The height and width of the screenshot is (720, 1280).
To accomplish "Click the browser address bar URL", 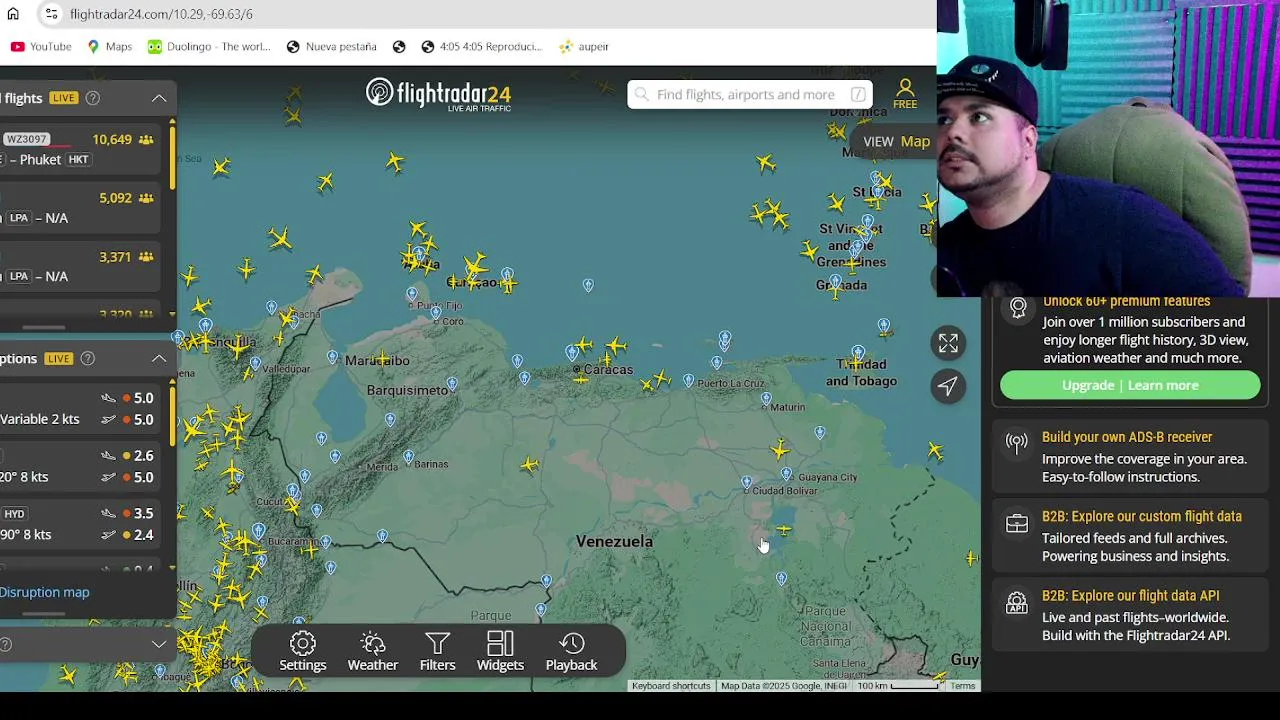I will [161, 14].
